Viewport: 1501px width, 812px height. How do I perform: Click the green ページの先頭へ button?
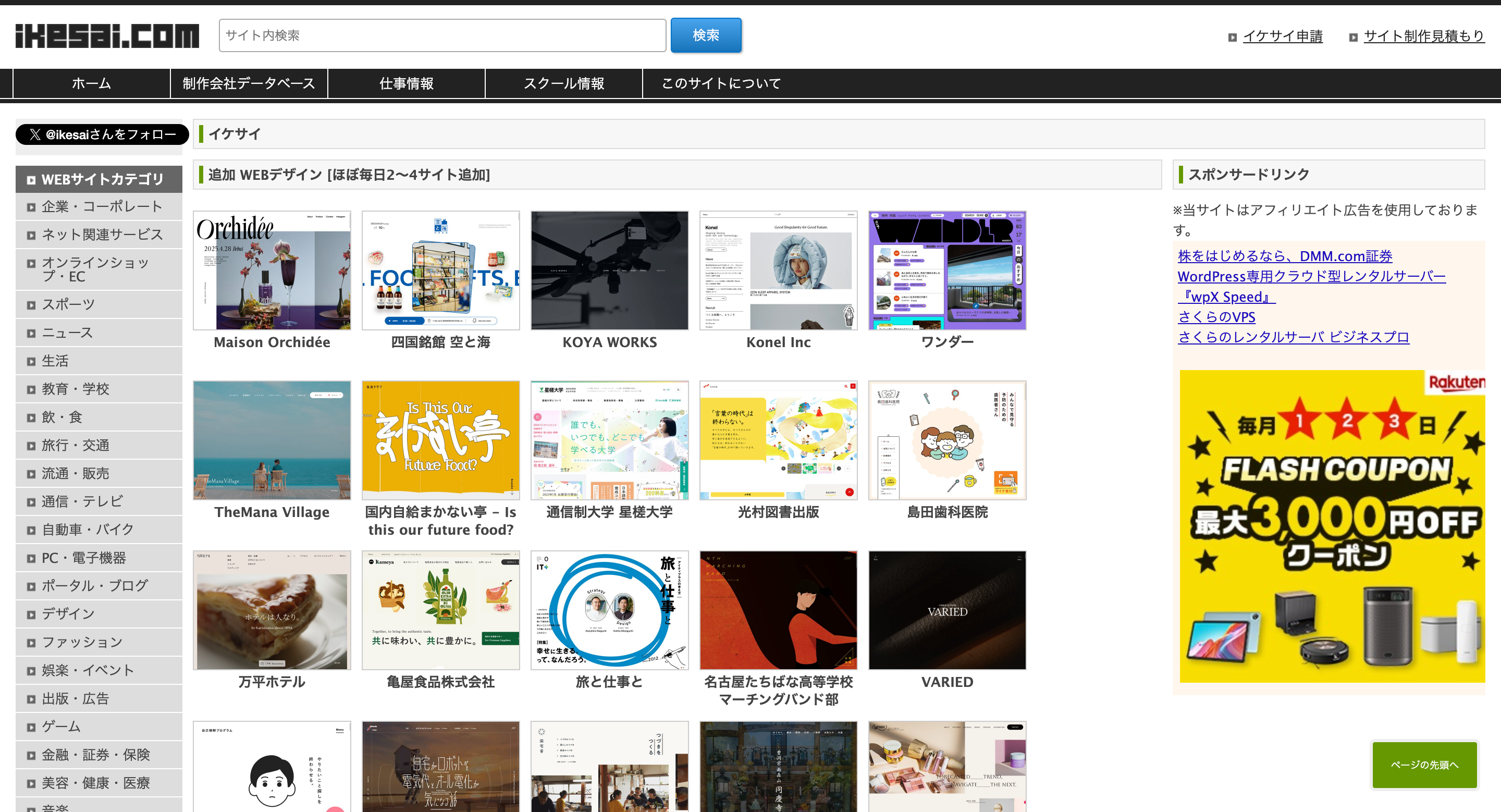pyautogui.click(x=1425, y=765)
